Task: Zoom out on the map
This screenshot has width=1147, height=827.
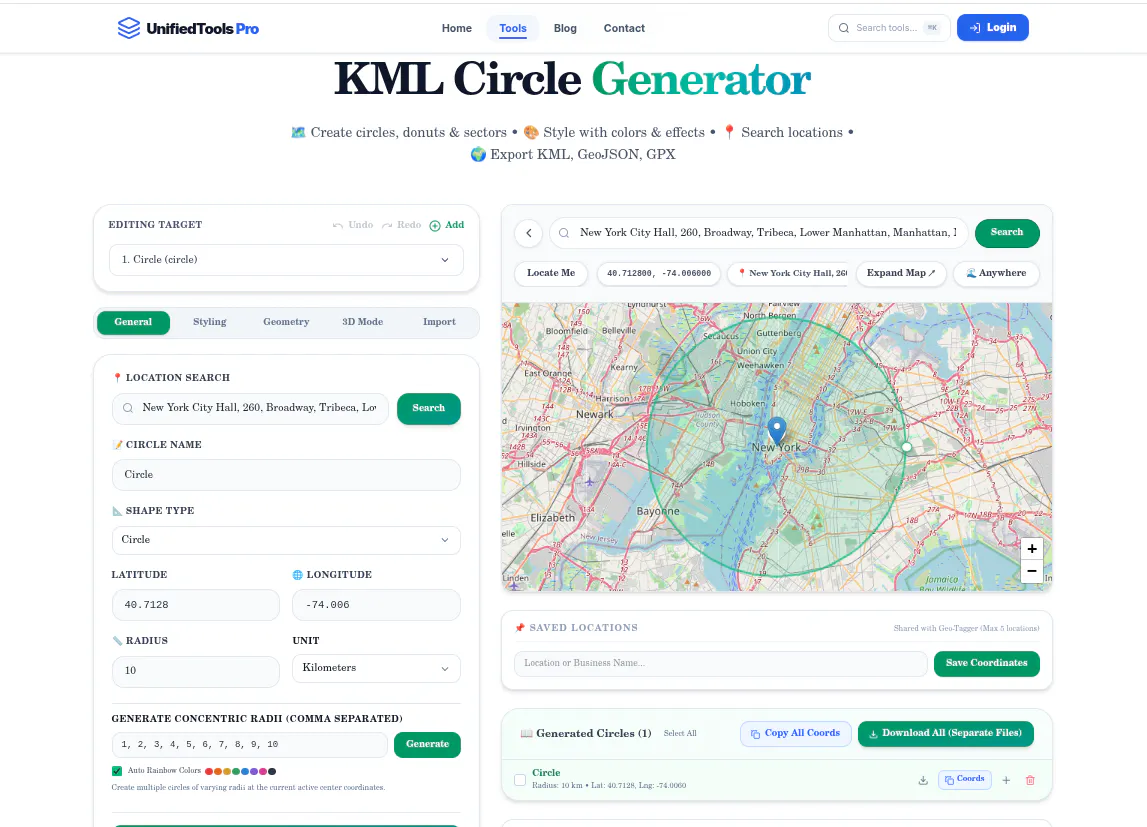Action: click(1031, 571)
